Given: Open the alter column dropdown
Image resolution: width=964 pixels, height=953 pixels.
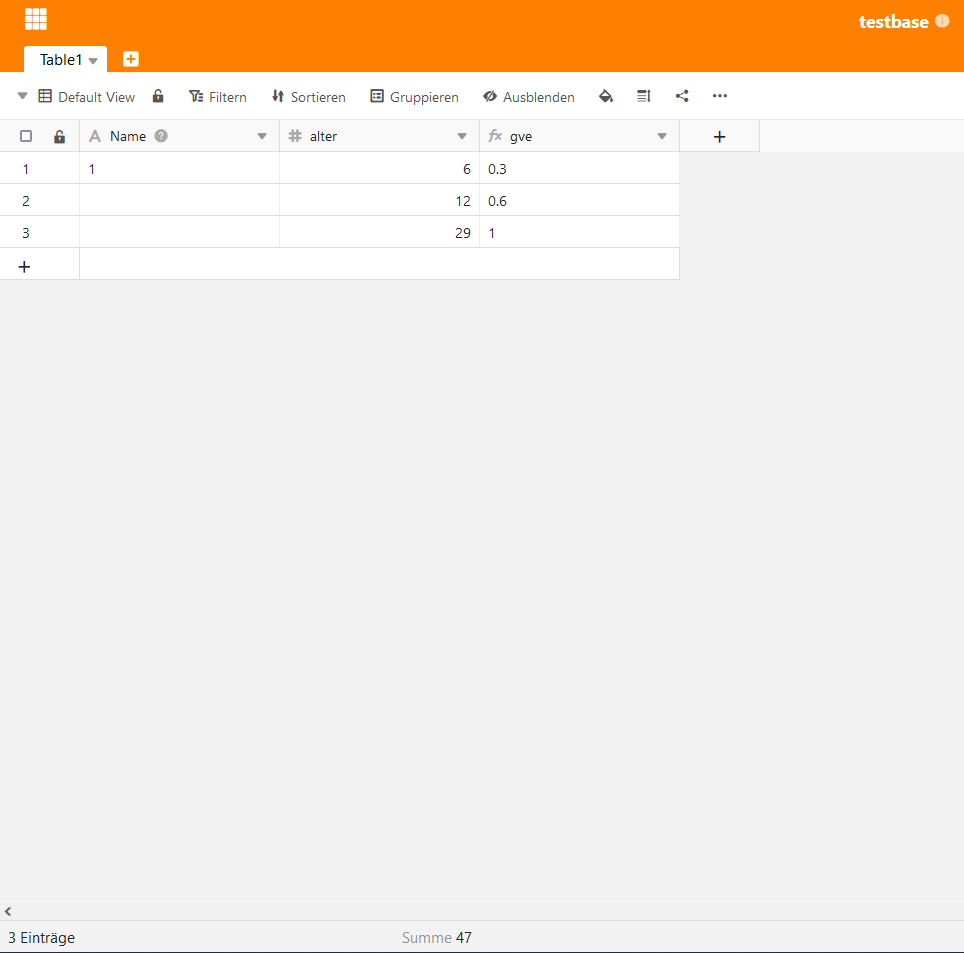Looking at the screenshot, I should (462, 137).
